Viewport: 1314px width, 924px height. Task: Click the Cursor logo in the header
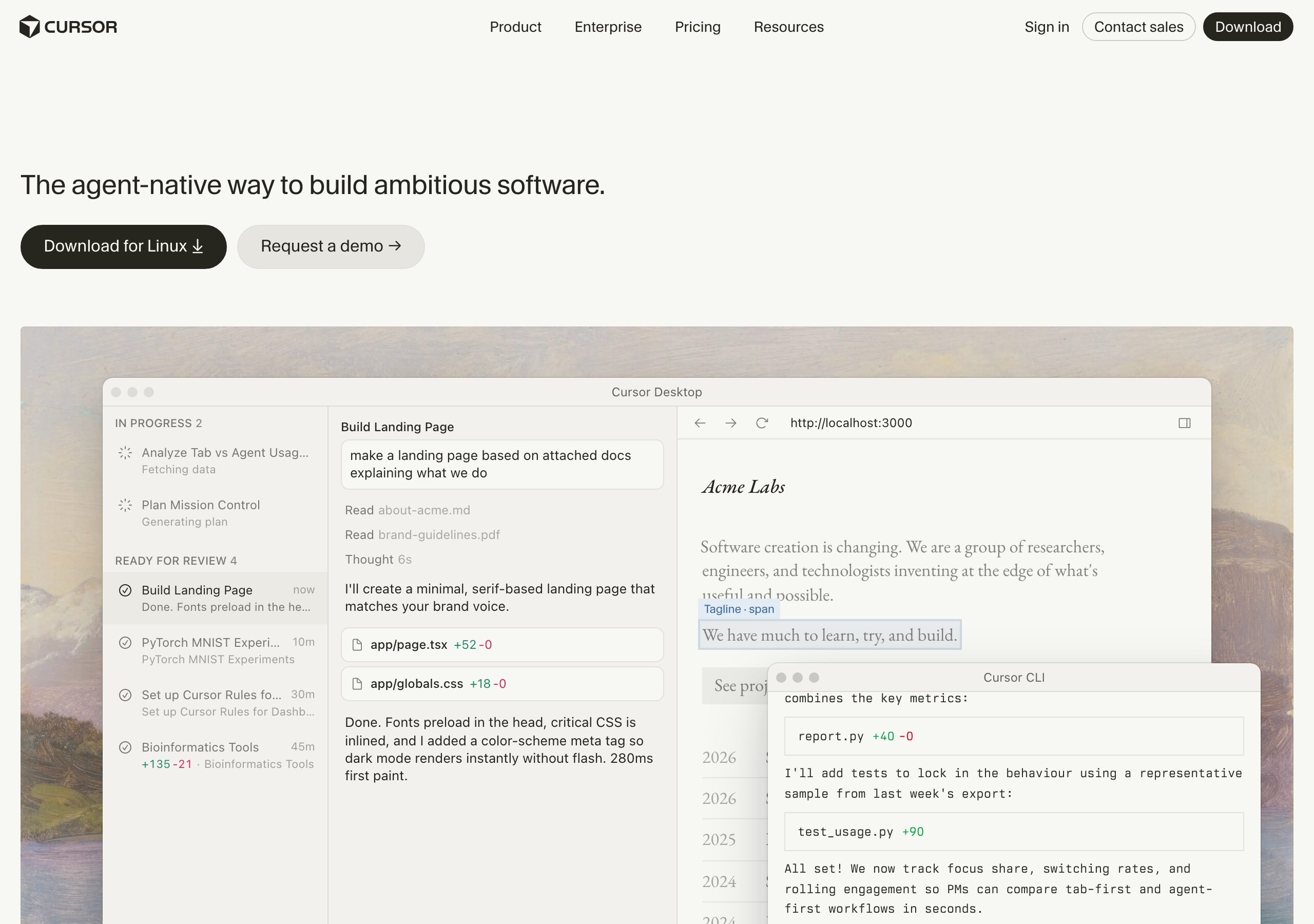coord(68,27)
